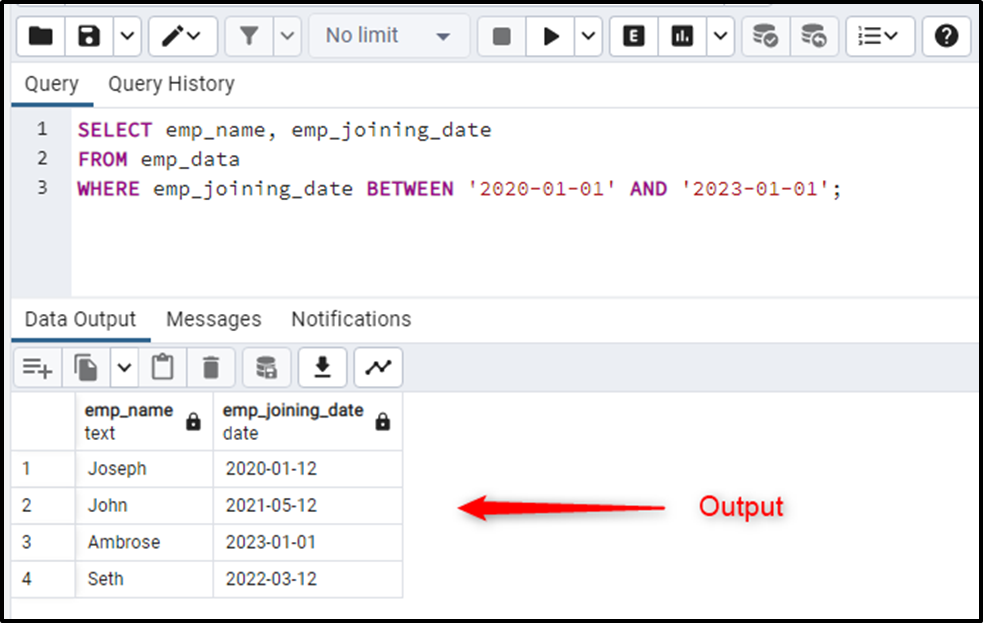Save the current query
The height and width of the screenshot is (623, 983).
pos(86,35)
